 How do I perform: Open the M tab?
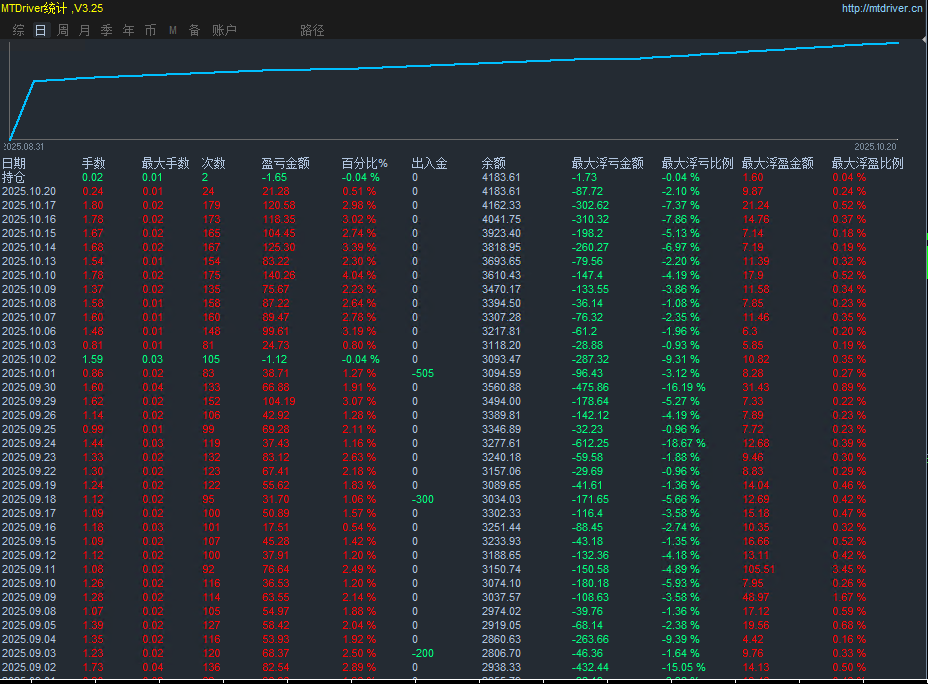[x=172, y=30]
